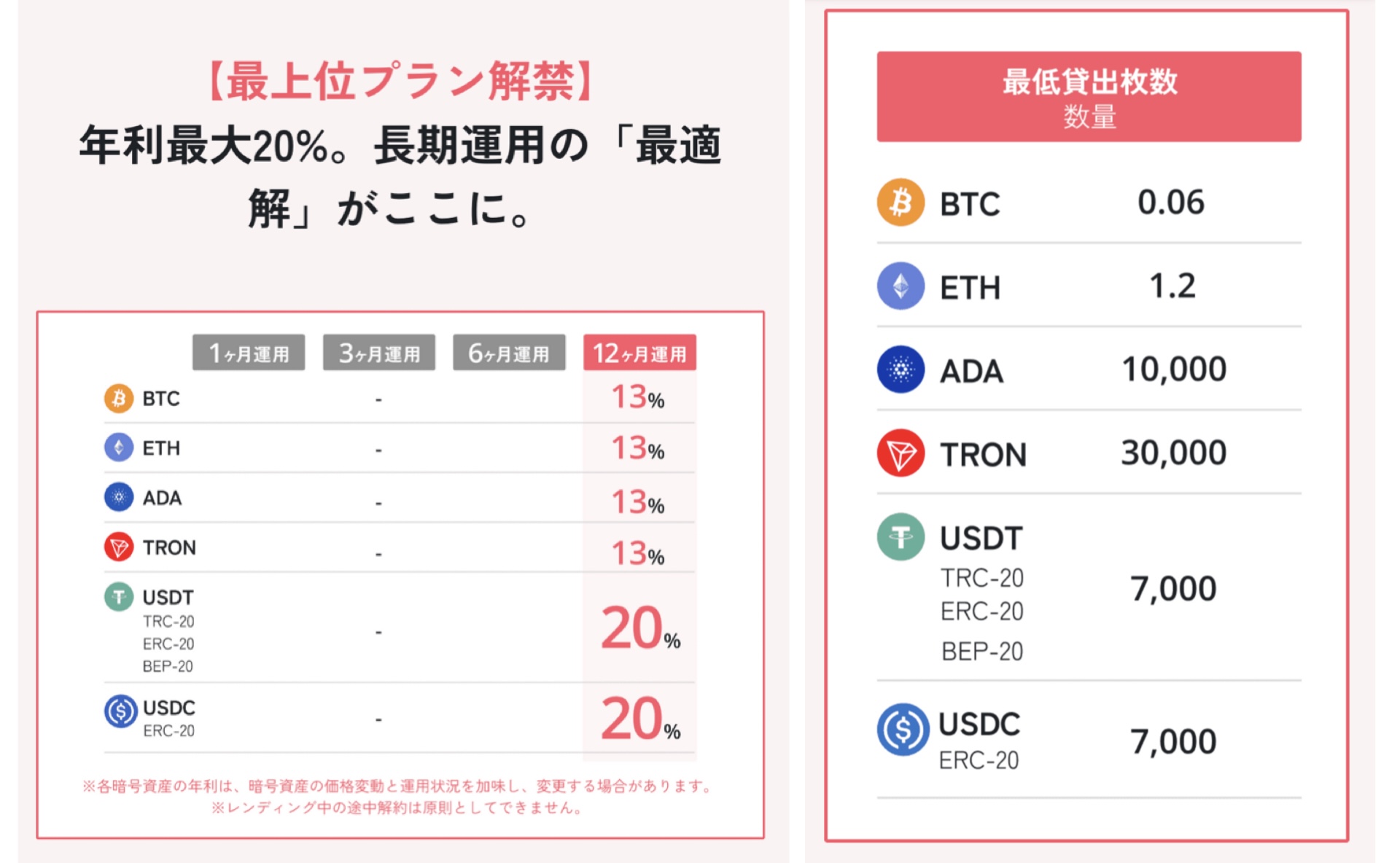Click the USDT icon in the rates table

(118, 597)
